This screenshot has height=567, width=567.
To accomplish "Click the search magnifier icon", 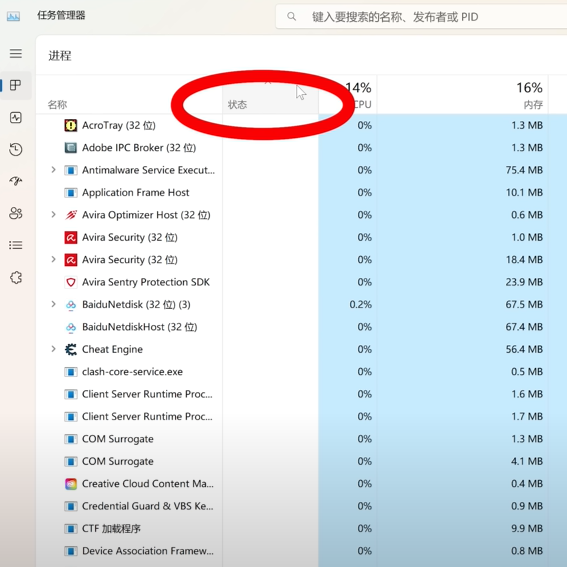I will [291, 16].
